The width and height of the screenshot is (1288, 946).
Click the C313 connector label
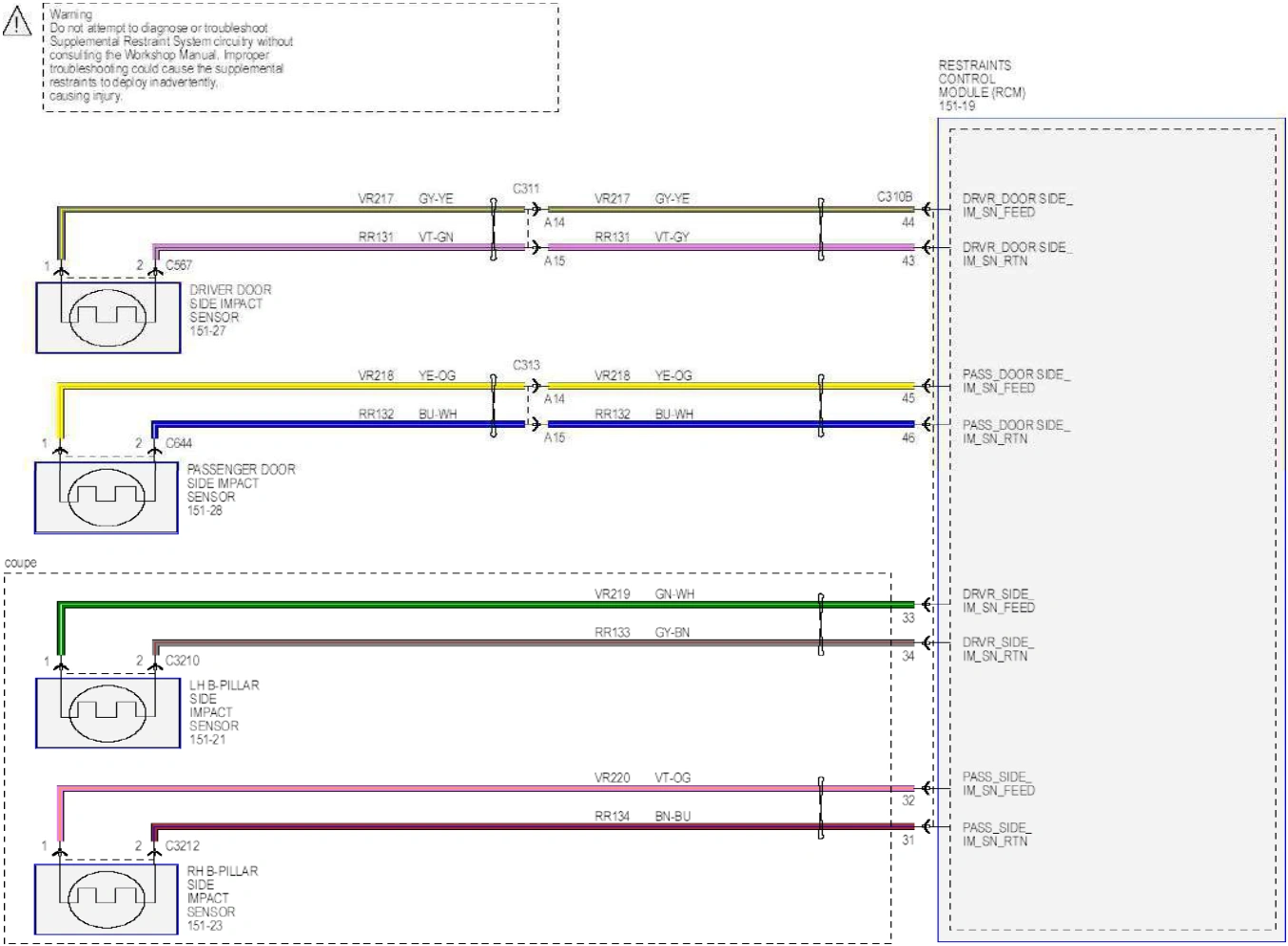pyautogui.click(x=526, y=365)
